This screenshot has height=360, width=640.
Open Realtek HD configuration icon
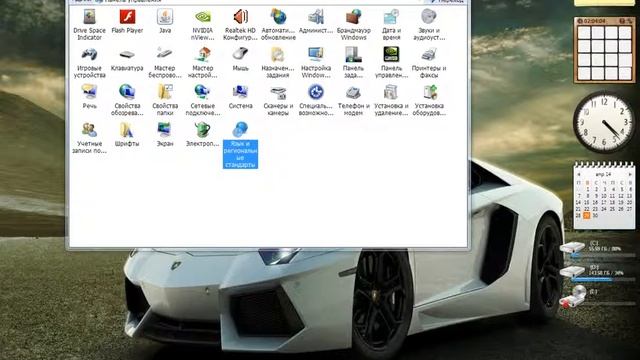pyautogui.click(x=240, y=24)
